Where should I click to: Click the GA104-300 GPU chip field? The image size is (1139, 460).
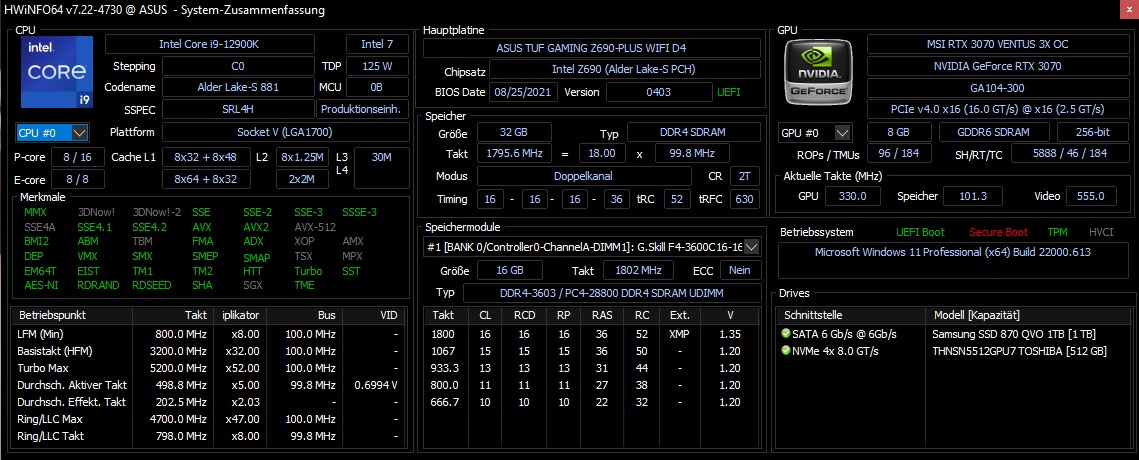click(1000, 88)
